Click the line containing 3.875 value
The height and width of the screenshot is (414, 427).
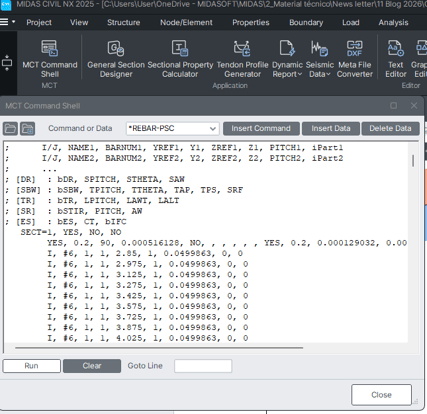pyautogui.click(x=148, y=328)
